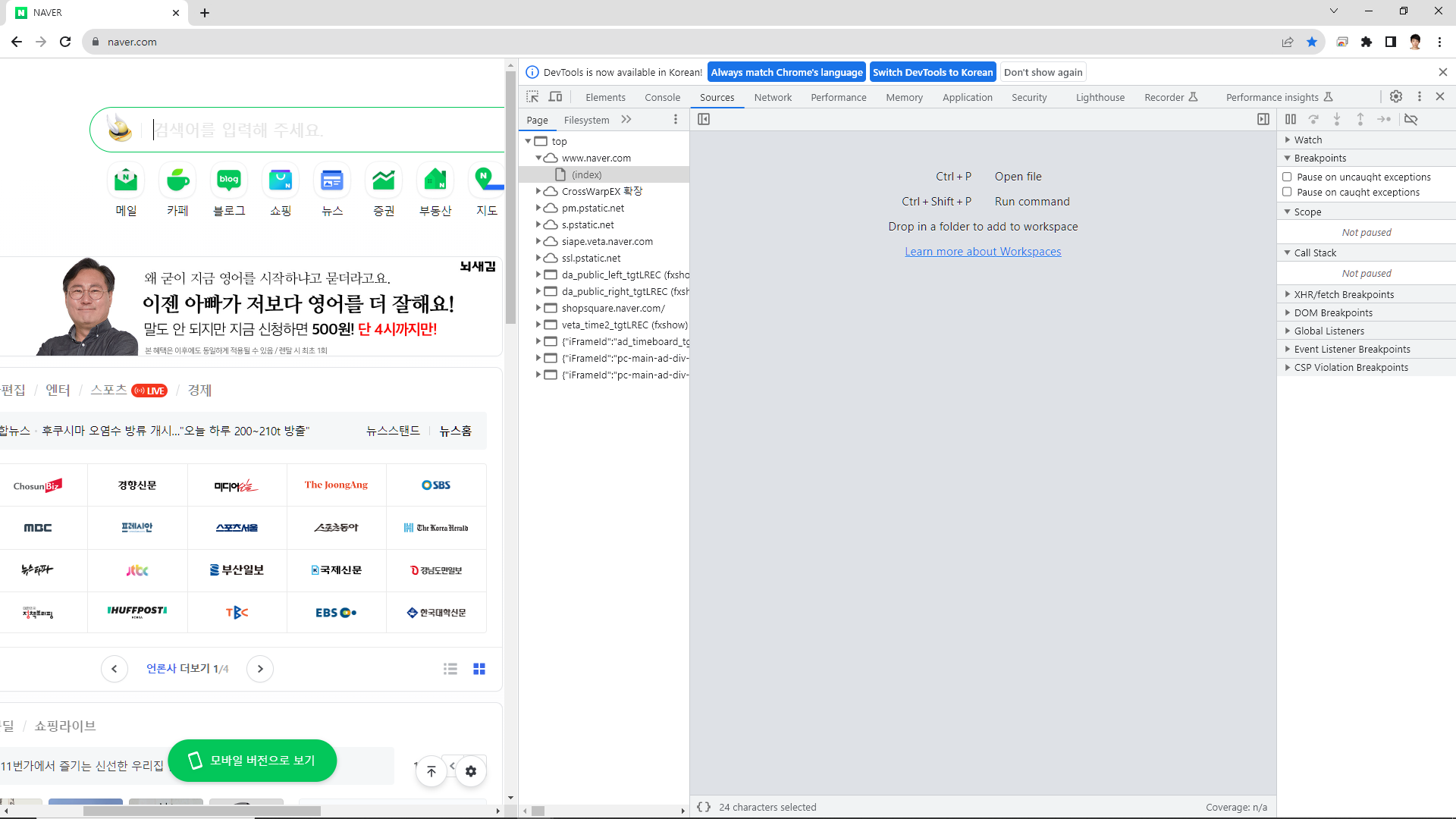Enable Pause on caught exceptions

tap(1287, 193)
